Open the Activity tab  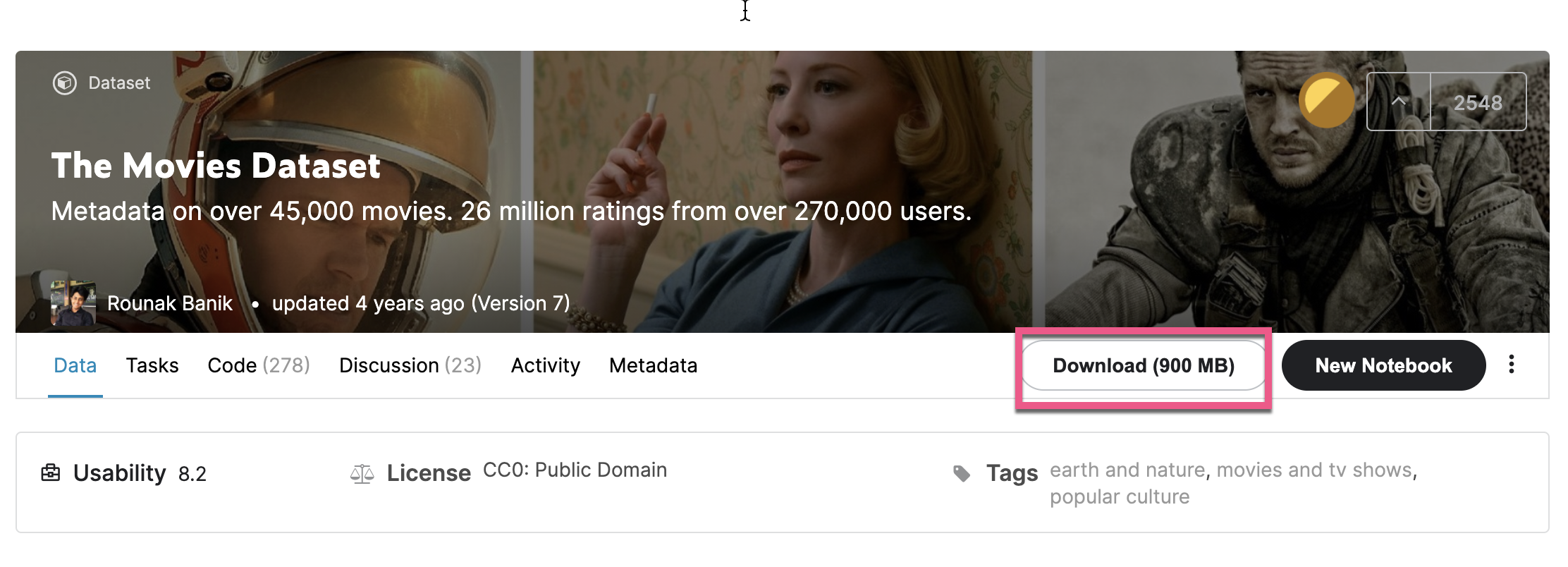coord(545,365)
